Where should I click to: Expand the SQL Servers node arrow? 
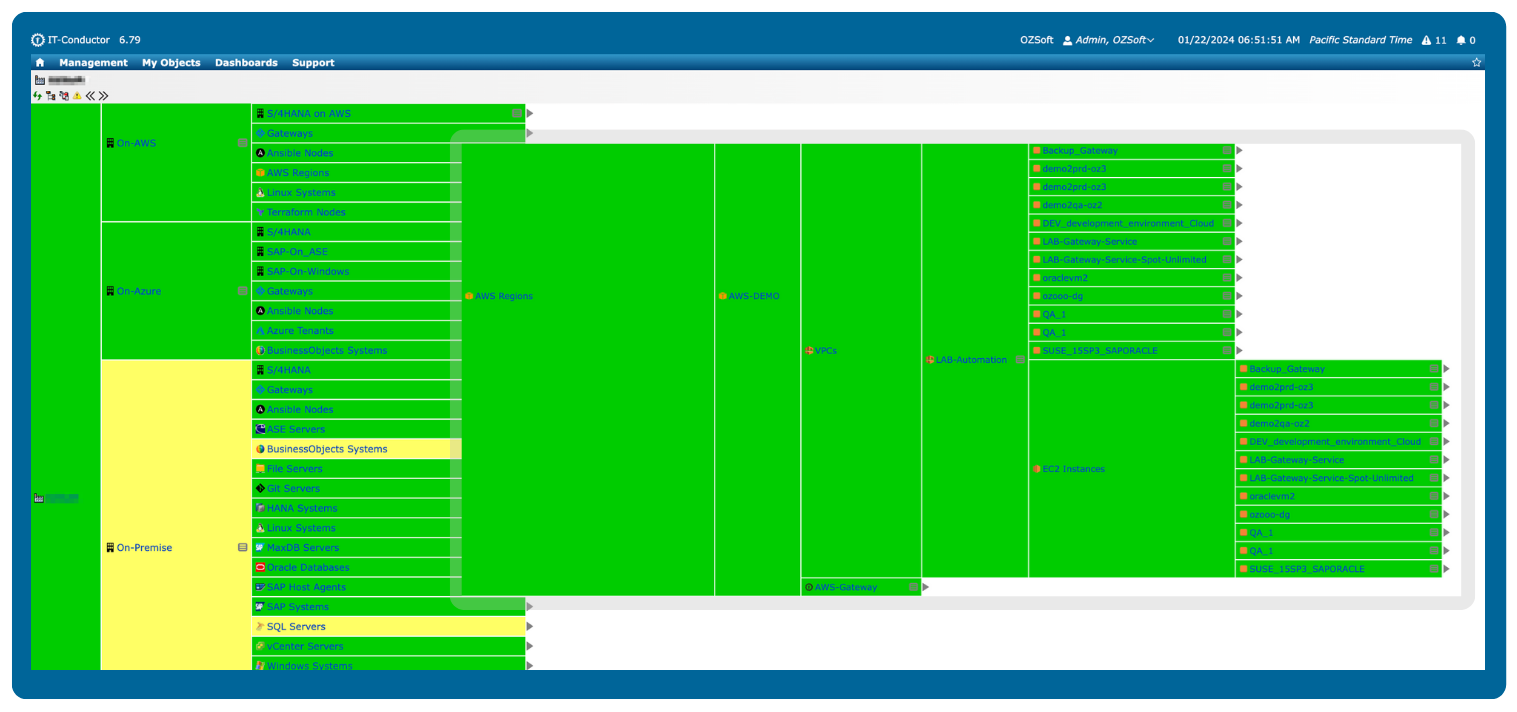(530, 627)
